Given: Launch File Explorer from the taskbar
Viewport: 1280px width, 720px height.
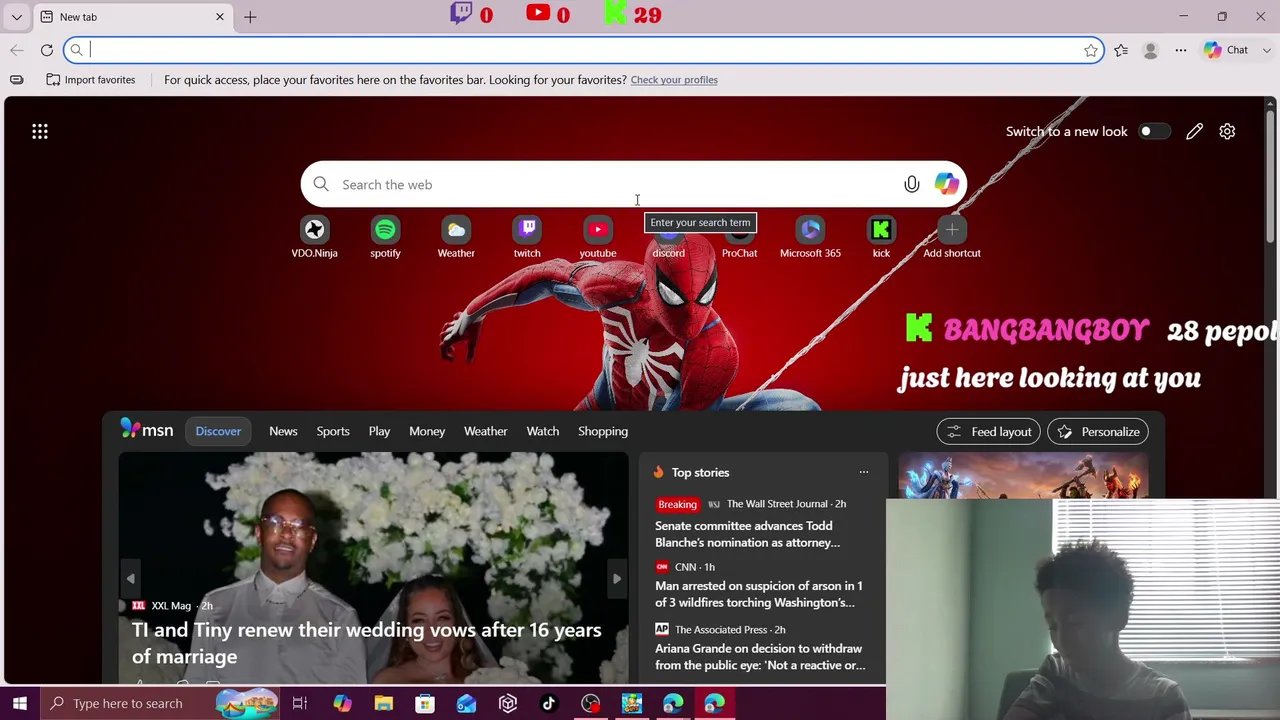Looking at the screenshot, I should pyautogui.click(x=383, y=704).
